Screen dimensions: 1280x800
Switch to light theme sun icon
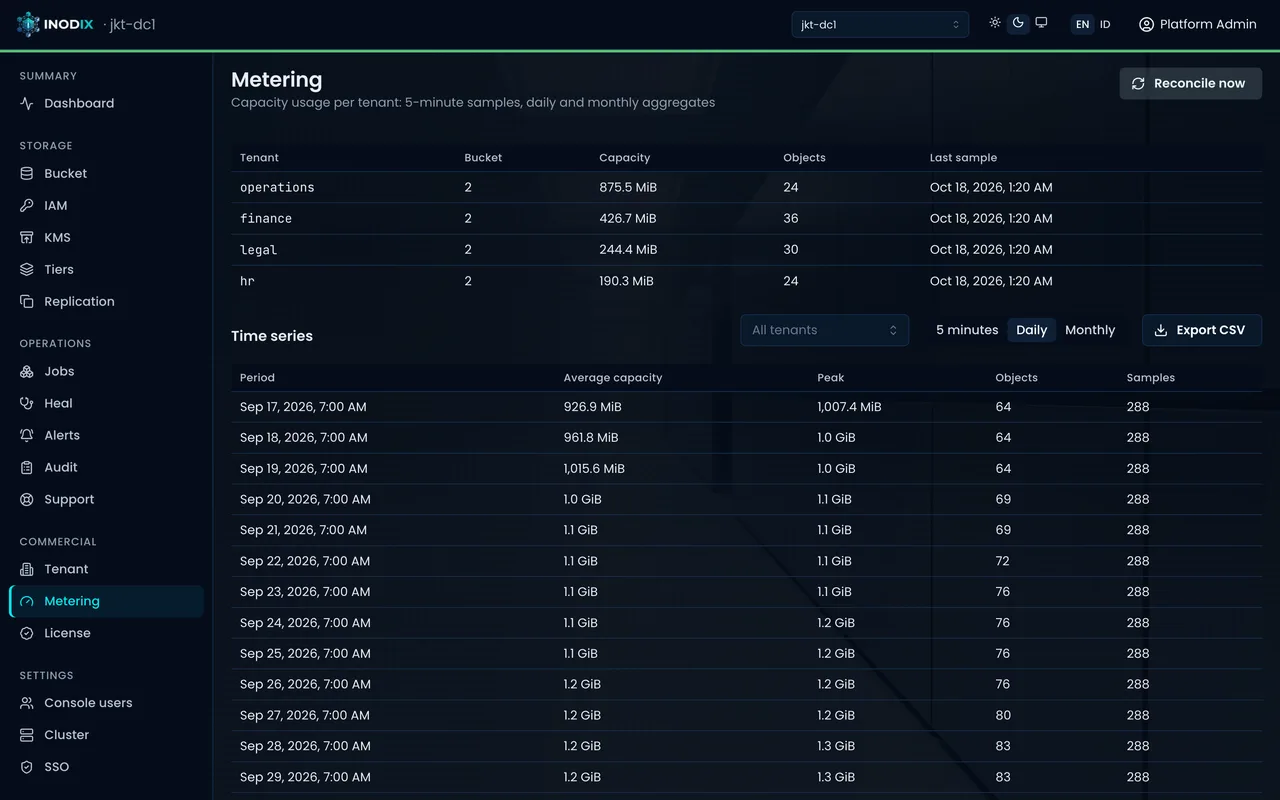995,23
